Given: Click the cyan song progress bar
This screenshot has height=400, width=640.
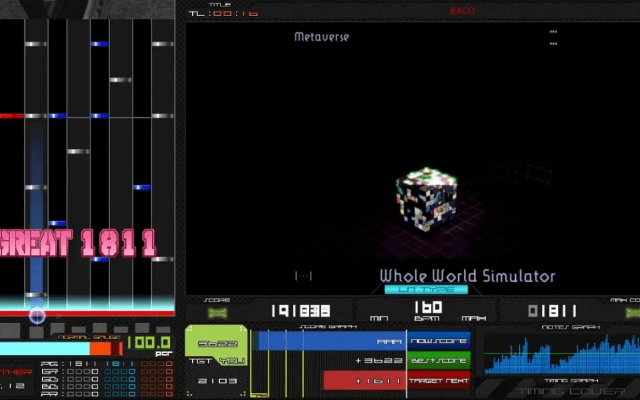Looking at the screenshot, I should 426,290.
